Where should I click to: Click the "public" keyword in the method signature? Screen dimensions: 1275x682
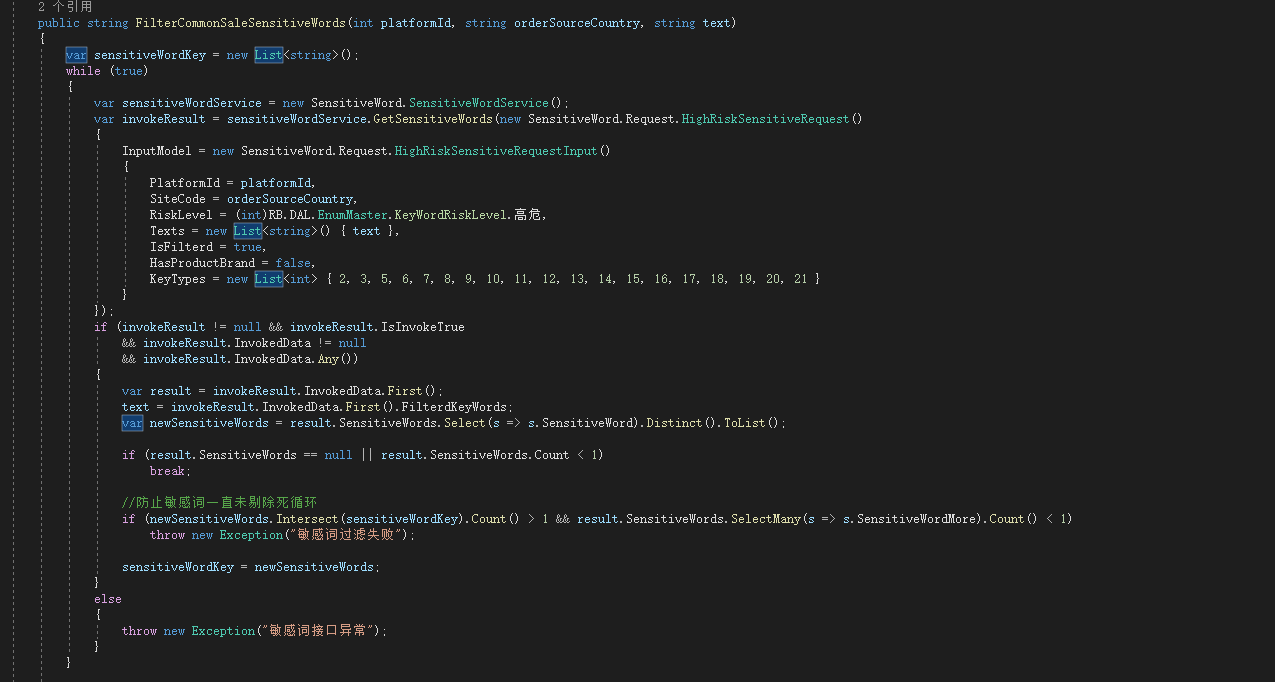coord(58,23)
